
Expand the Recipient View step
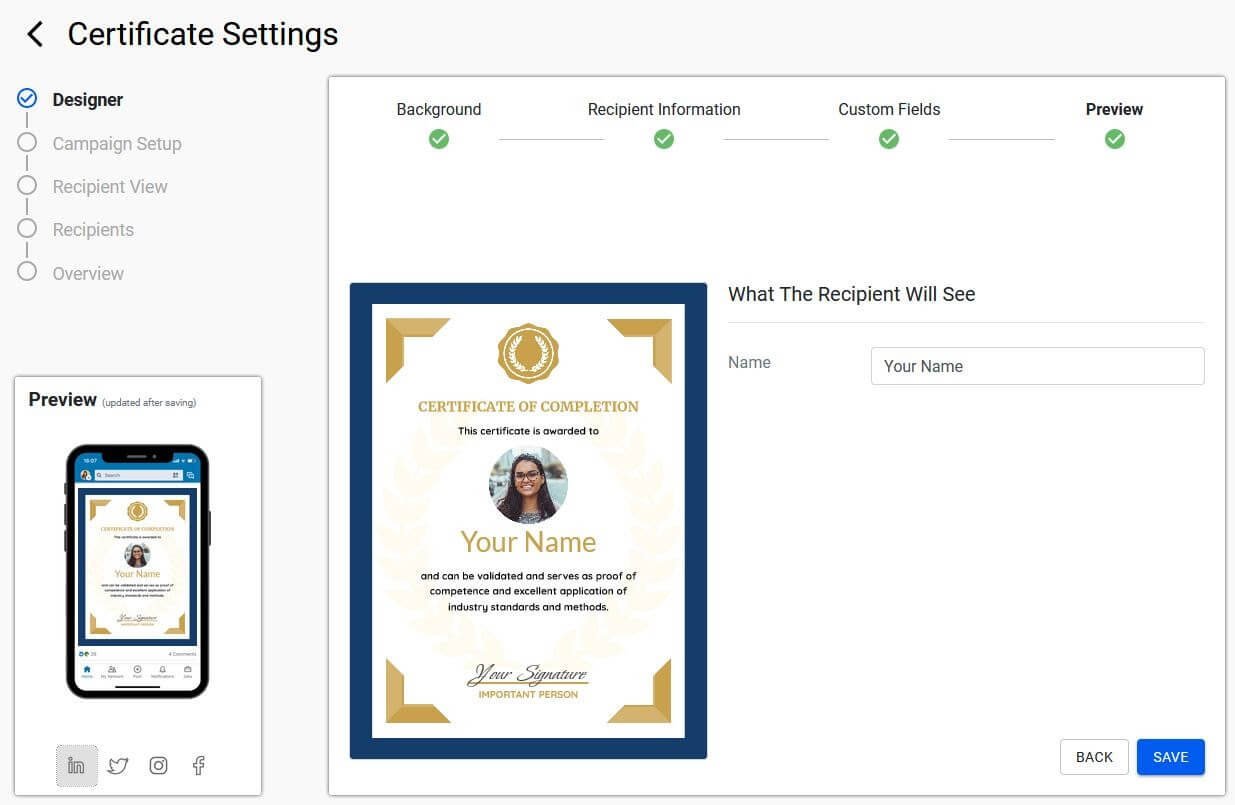tap(27, 186)
